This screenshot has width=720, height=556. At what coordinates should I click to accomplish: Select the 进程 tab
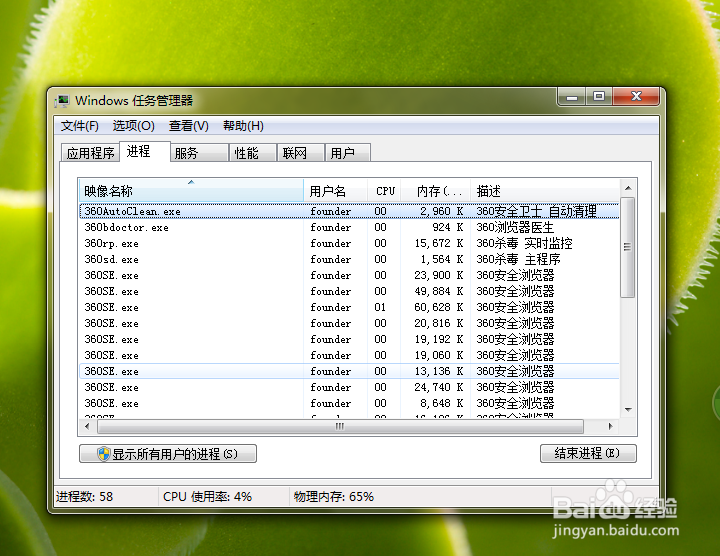tap(145, 152)
